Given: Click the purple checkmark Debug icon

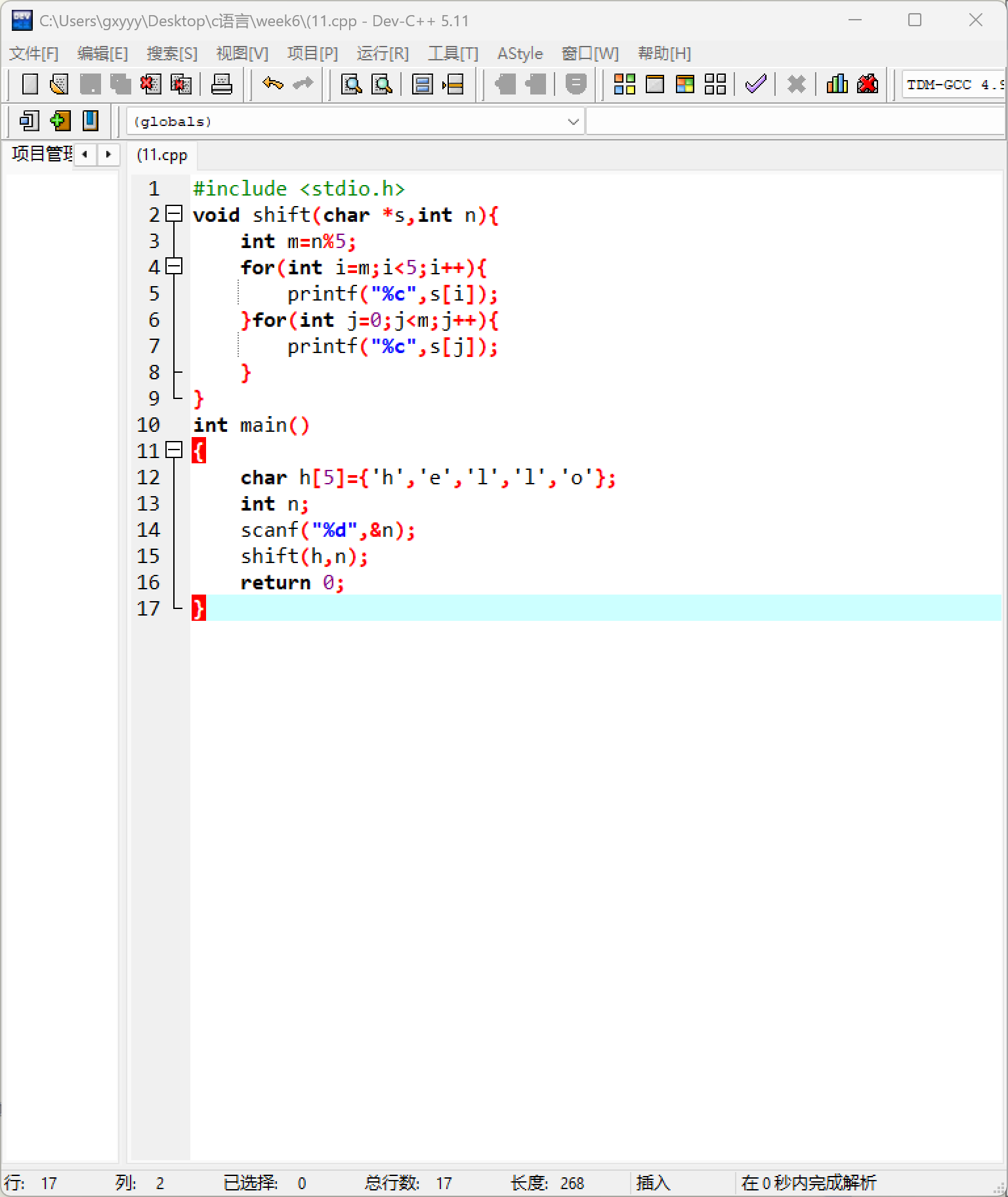Looking at the screenshot, I should click(x=756, y=84).
